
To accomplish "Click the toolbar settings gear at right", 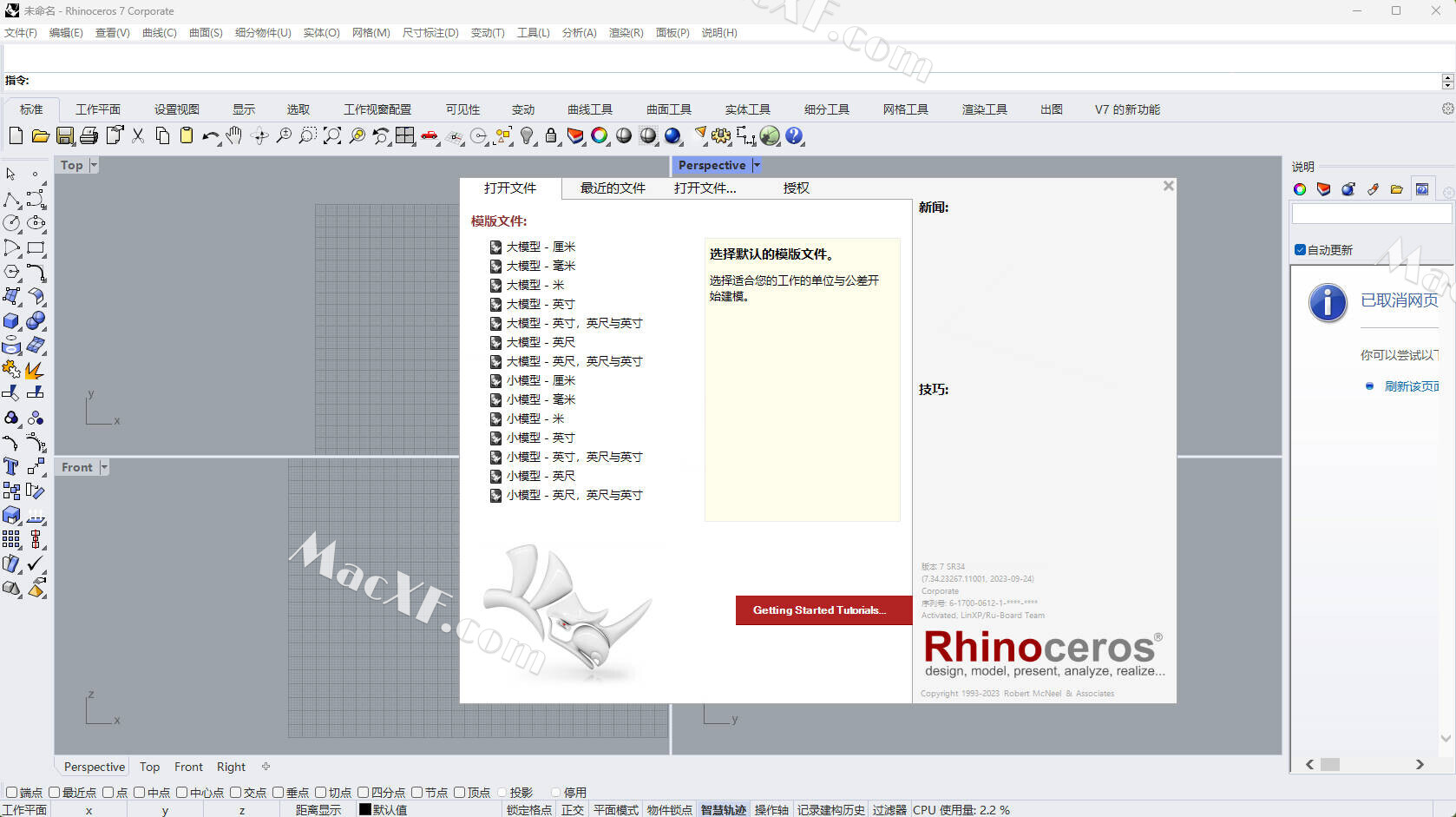I will point(1447,109).
